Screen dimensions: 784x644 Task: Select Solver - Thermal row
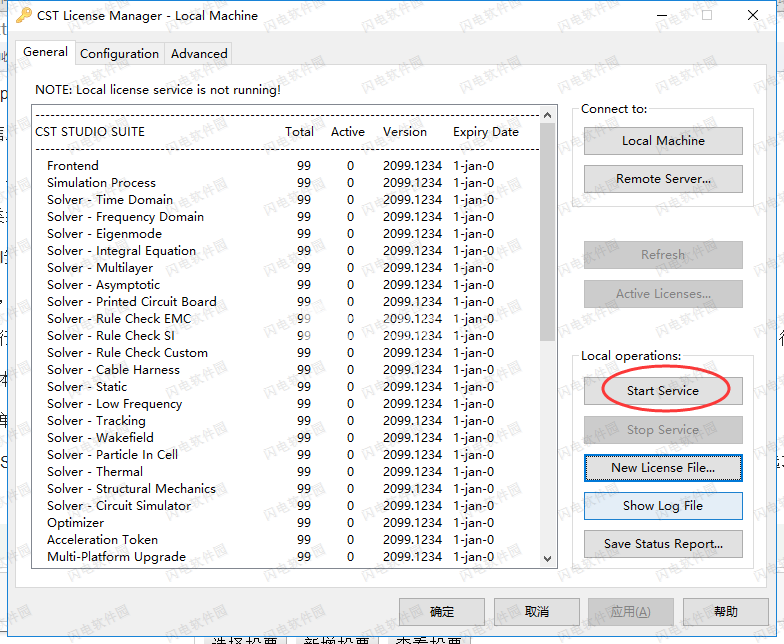[270, 472]
